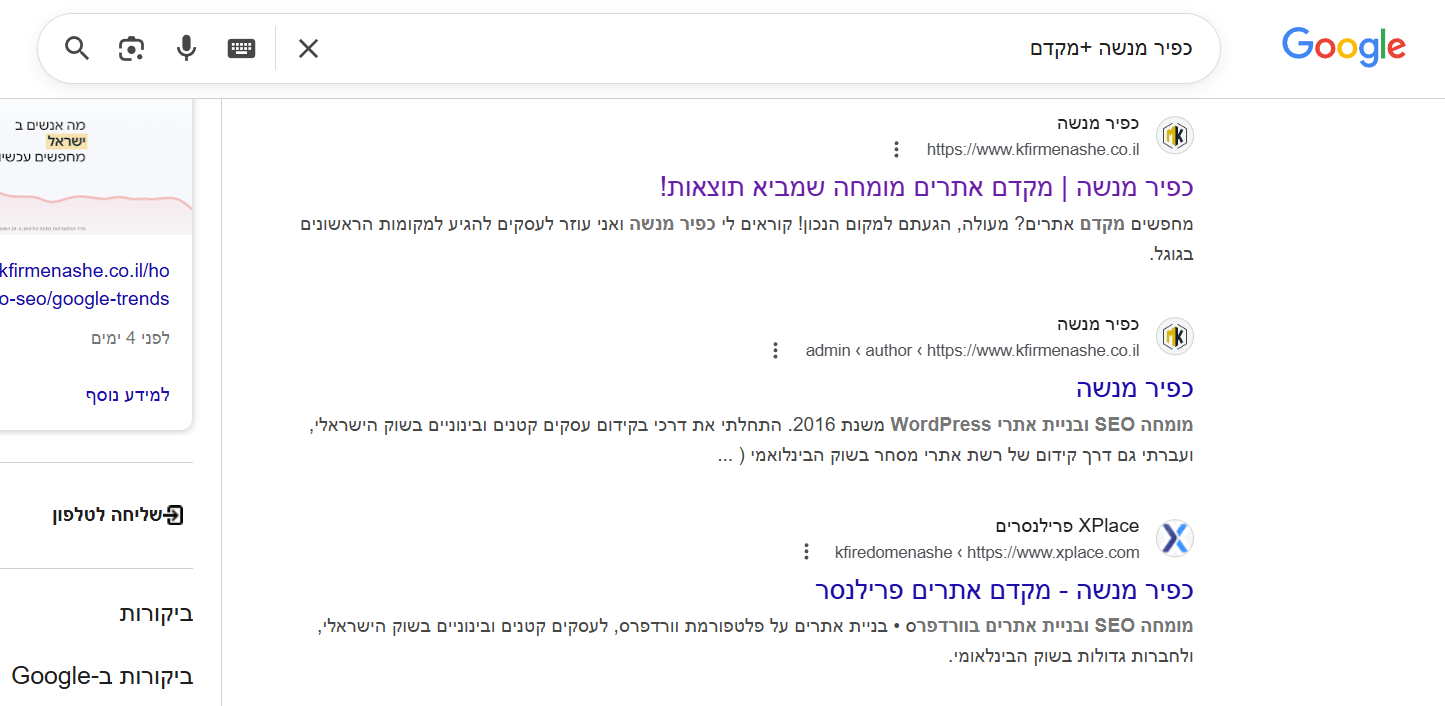Click the admin › author breadcrumb URL
The image size is (1445, 706).
[x=973, y=351]
